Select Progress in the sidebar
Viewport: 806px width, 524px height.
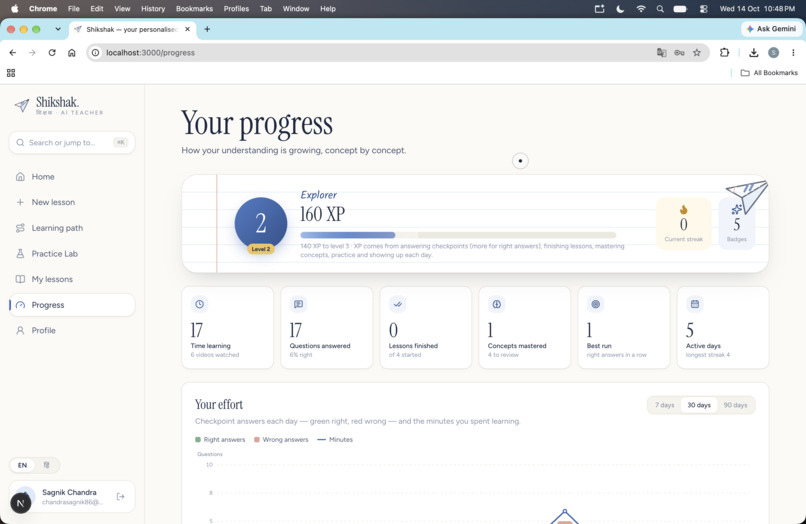(x=72, y=305)
